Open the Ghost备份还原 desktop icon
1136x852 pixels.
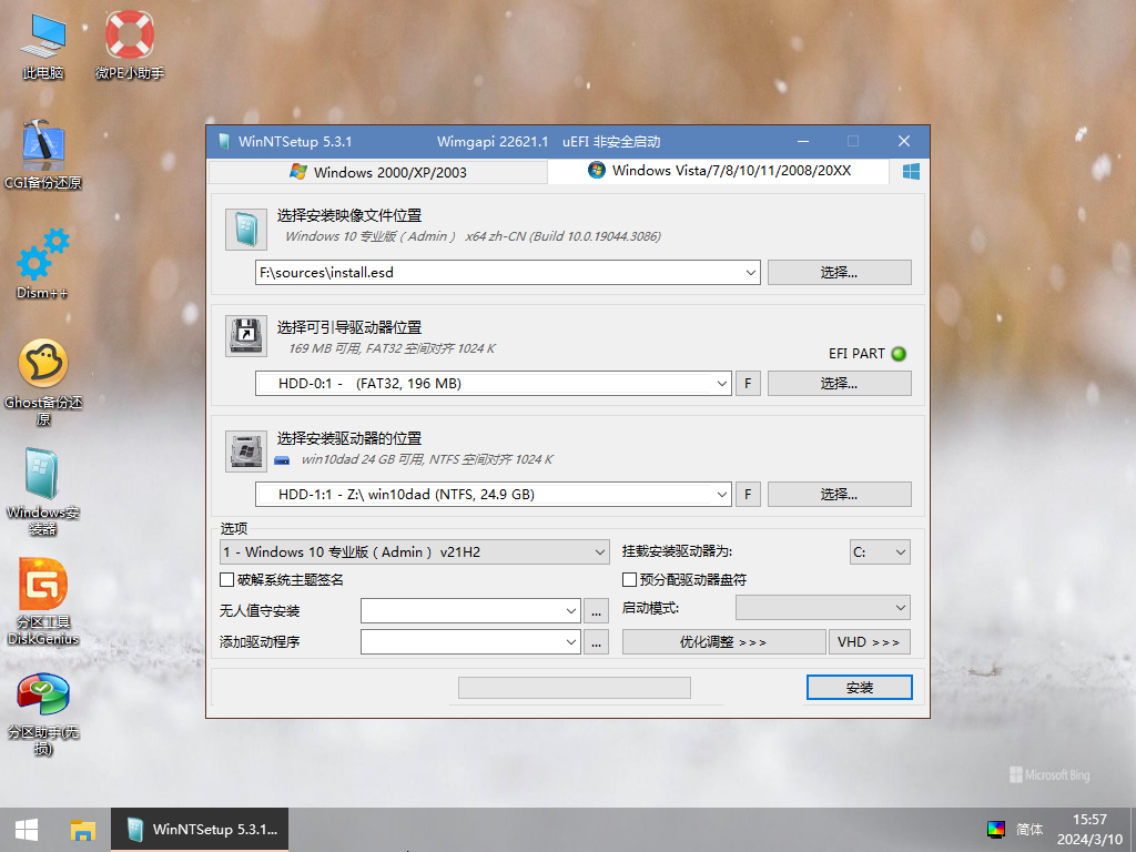point(43,383)
